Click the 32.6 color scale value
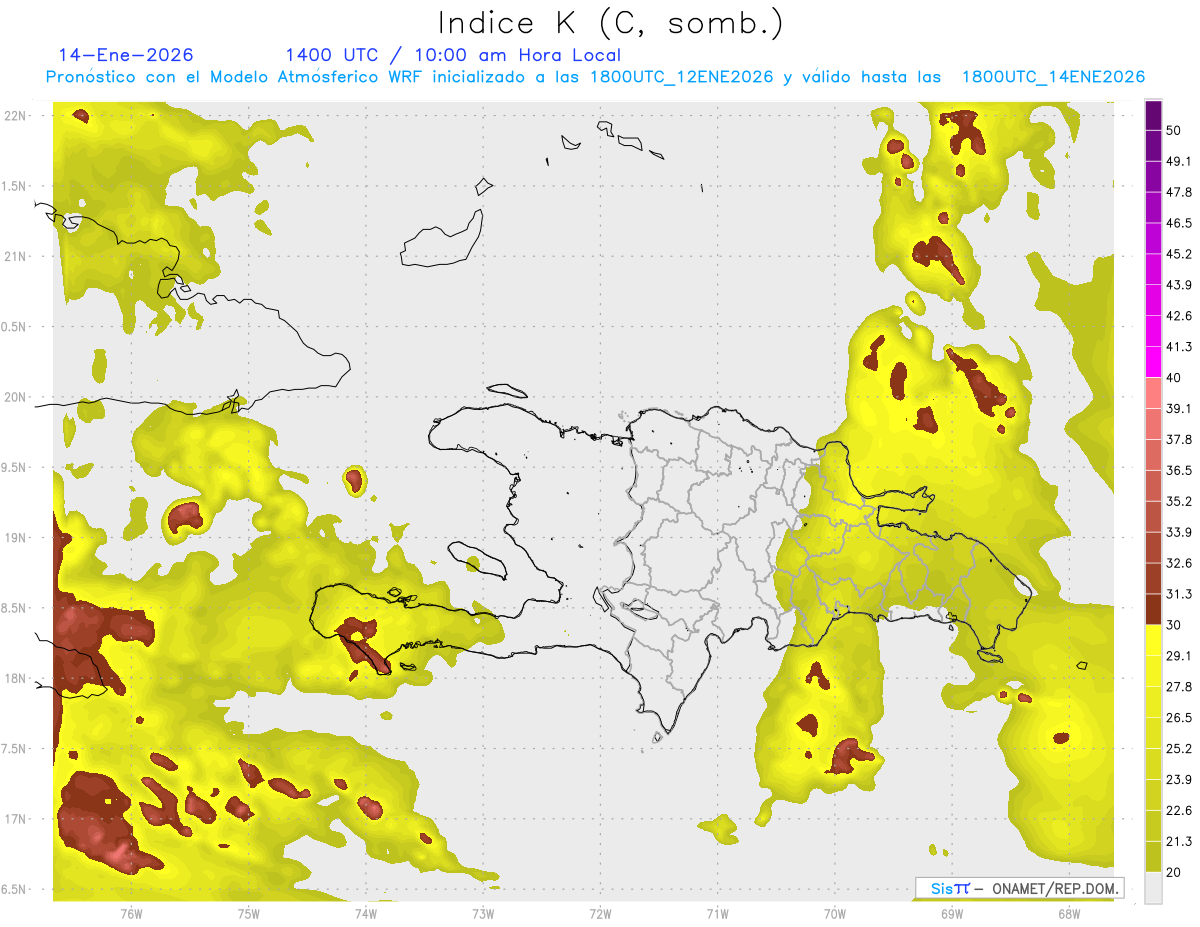 (x=1179, y=563)
